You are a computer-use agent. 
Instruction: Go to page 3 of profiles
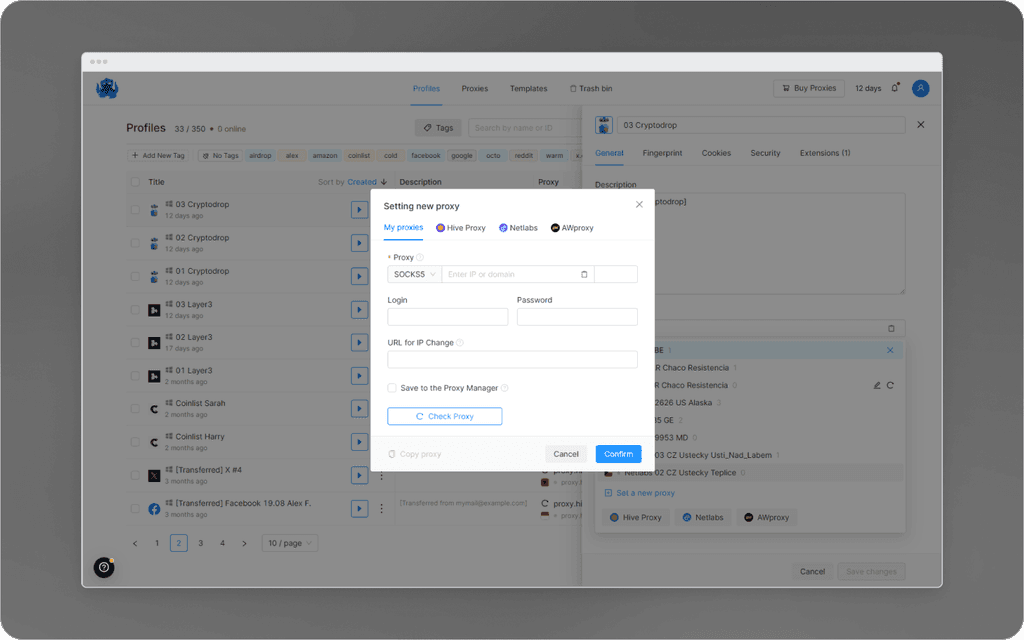200,542
